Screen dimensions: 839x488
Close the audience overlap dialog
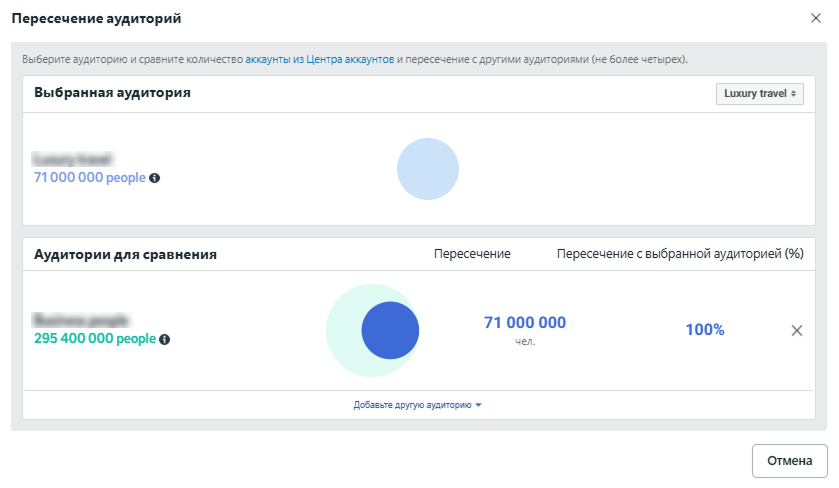tap(815, 18)
